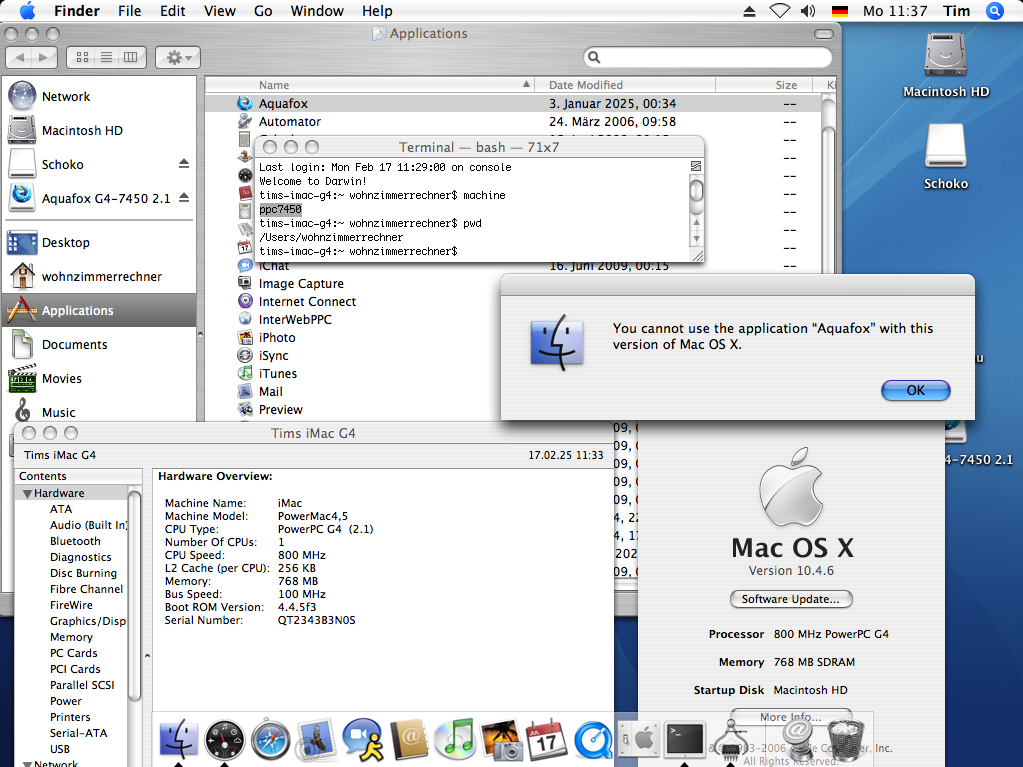This screenshot has width=1023, height=767.
Task: Open the Window menu
Action: point(316,11)
